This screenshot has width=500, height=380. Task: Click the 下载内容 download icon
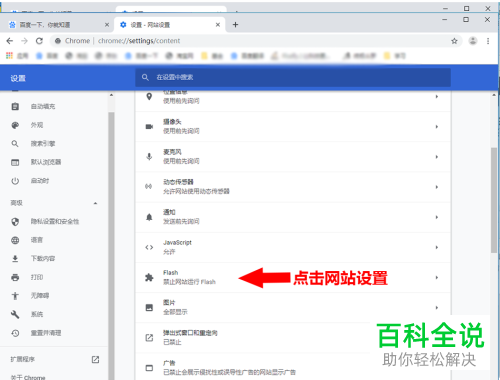[15, 259]
